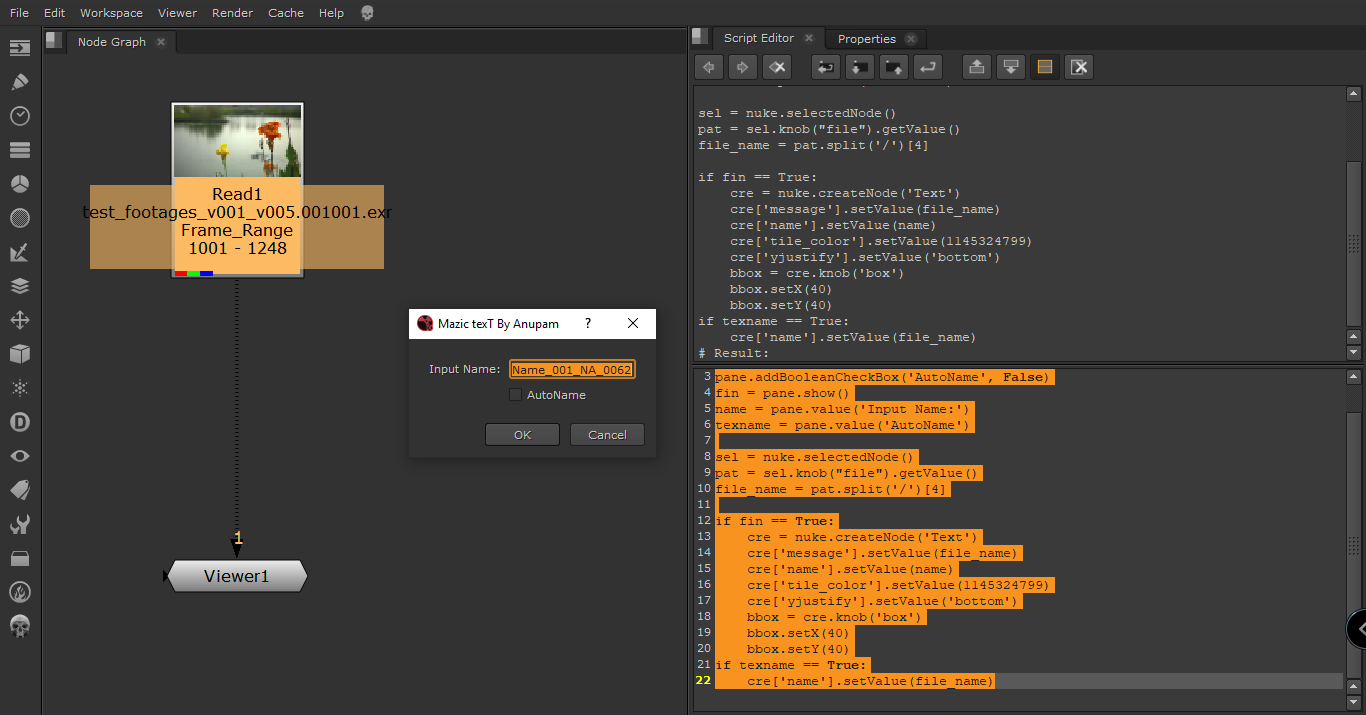The height and width of the screenshot is (715, 1366).
Task: Open the Workspace menu
Action: 111,13
